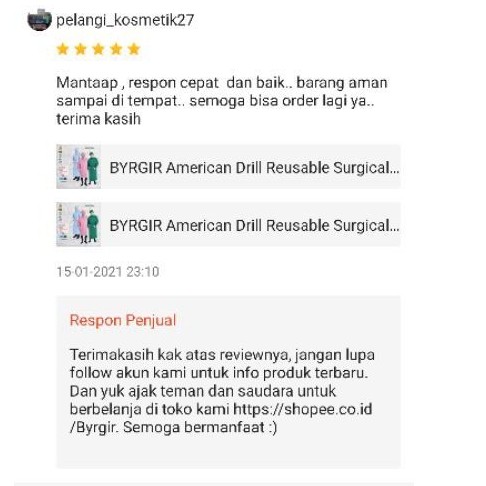Click the Respon Penjual heading
This screenshot has height=486, width=486.
123,320
